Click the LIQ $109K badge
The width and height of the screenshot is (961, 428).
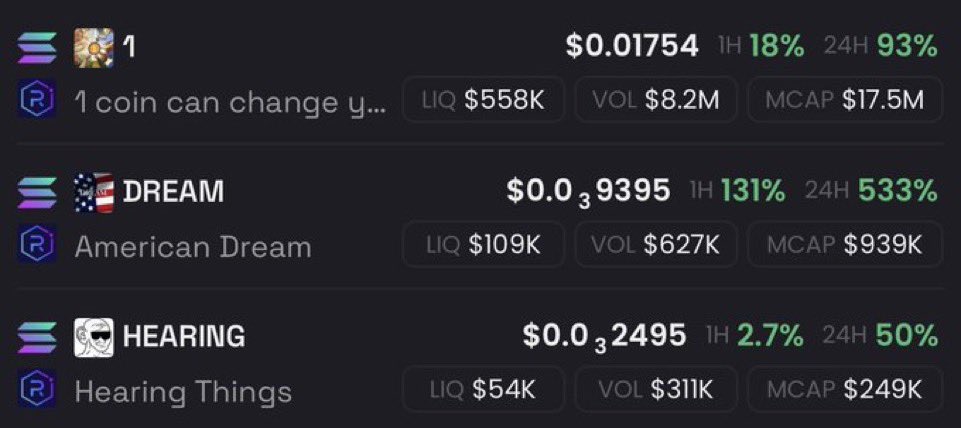click(484, 245)
